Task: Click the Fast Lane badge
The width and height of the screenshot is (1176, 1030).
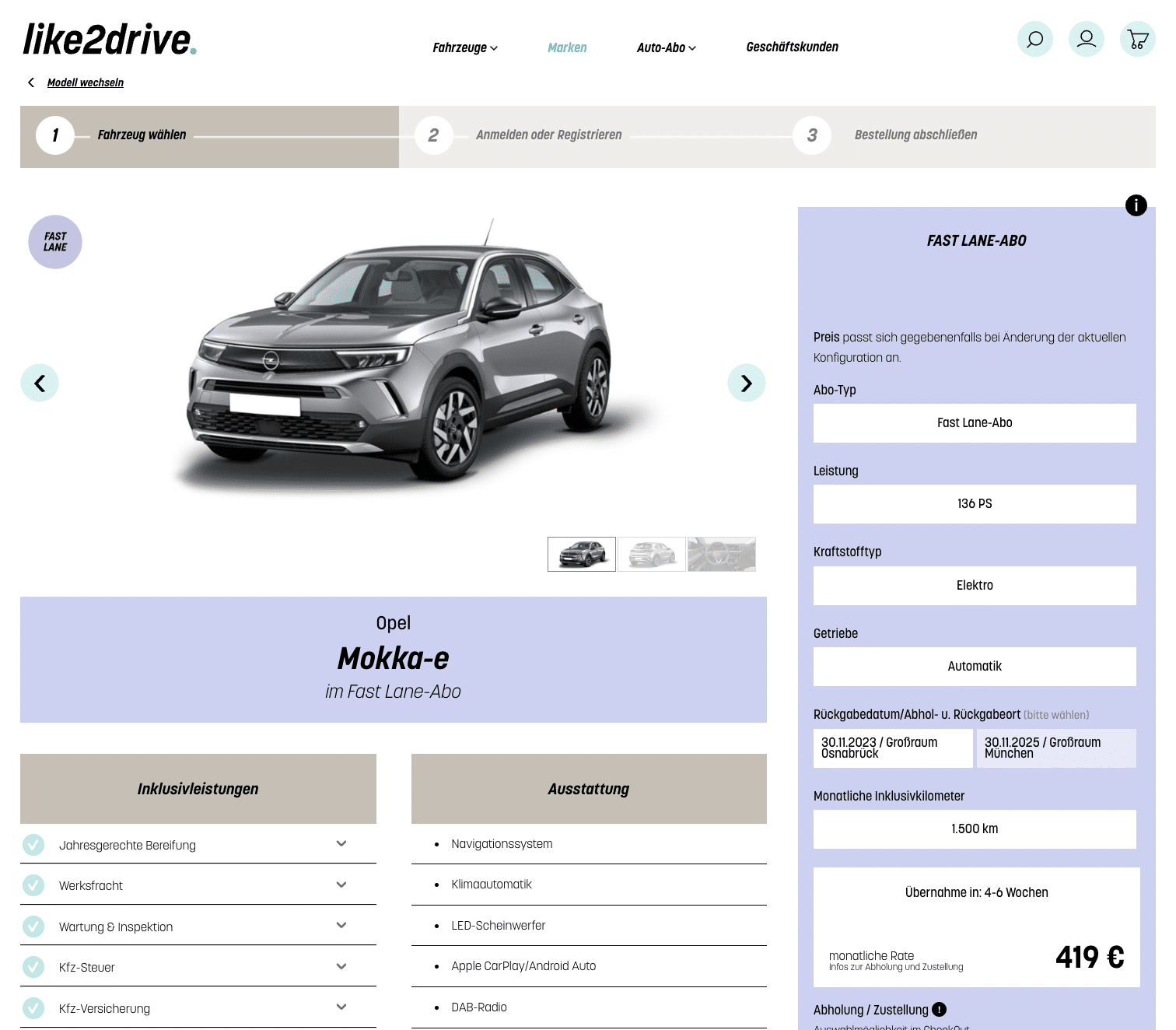Action: pos(55,242)
